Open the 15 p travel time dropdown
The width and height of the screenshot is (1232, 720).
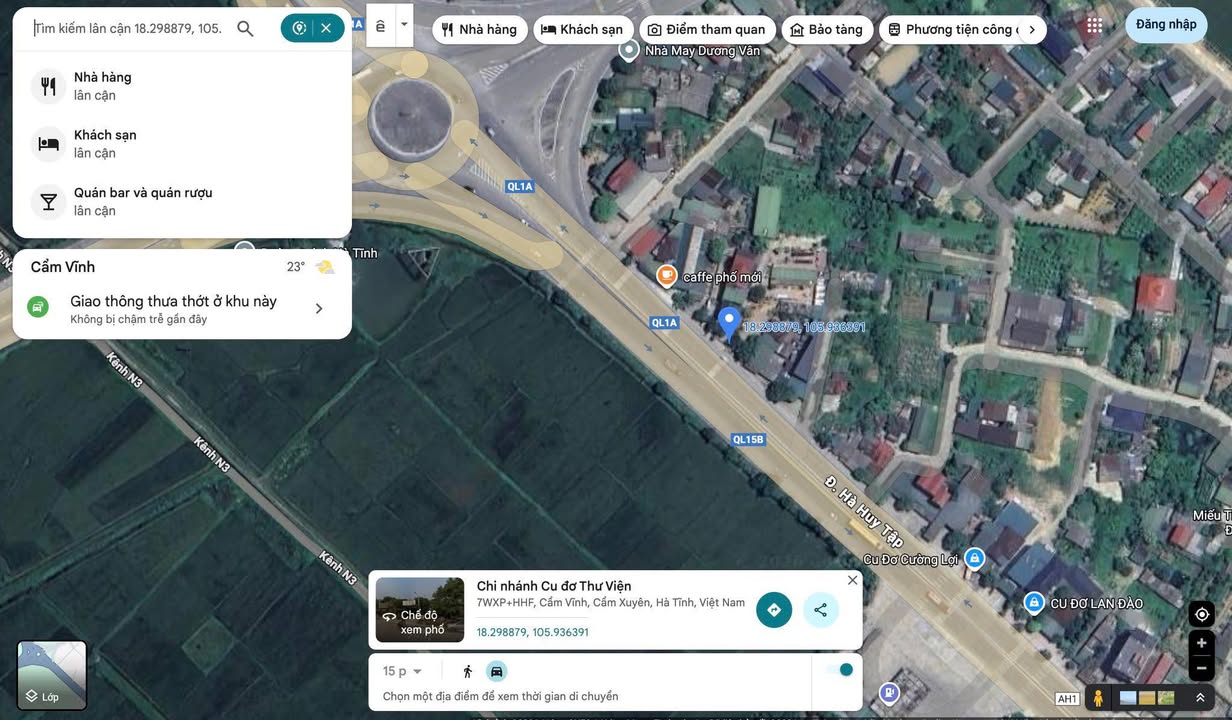402,671
